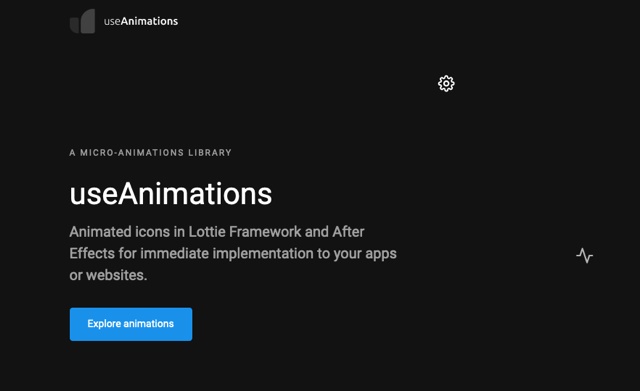Open the useAnimations header wordmark link
The image size is (640, 391).
point(141,21)
